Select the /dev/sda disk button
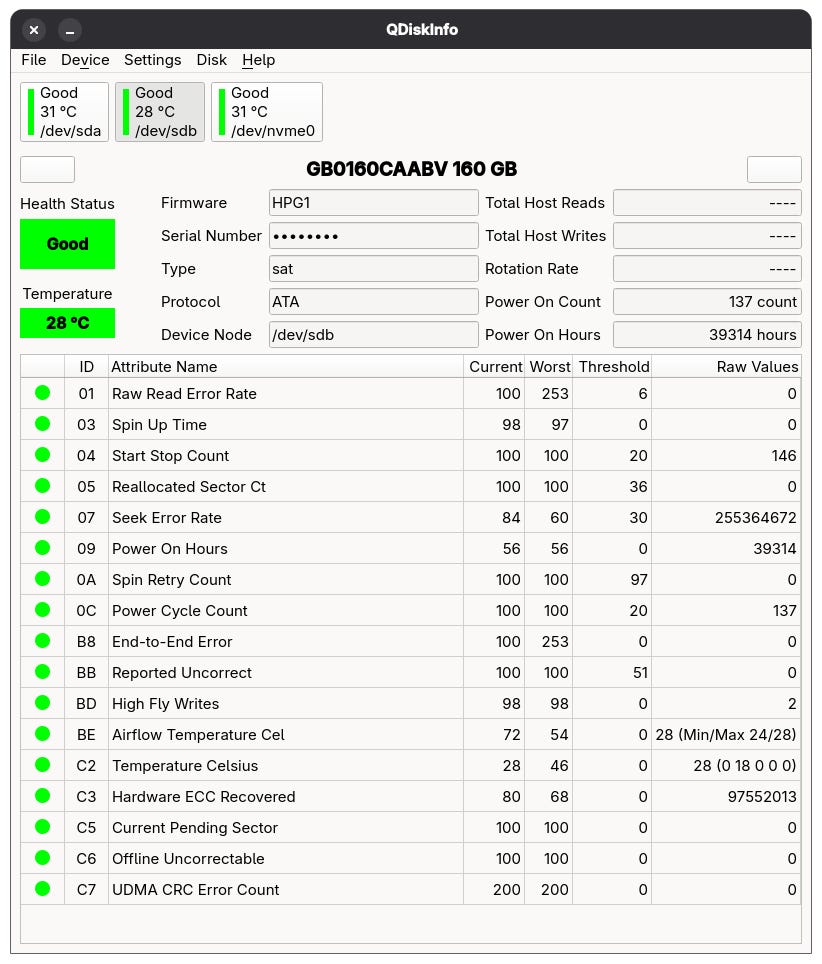The width and height of the screenshot is (822, 964). coord(65,112)
